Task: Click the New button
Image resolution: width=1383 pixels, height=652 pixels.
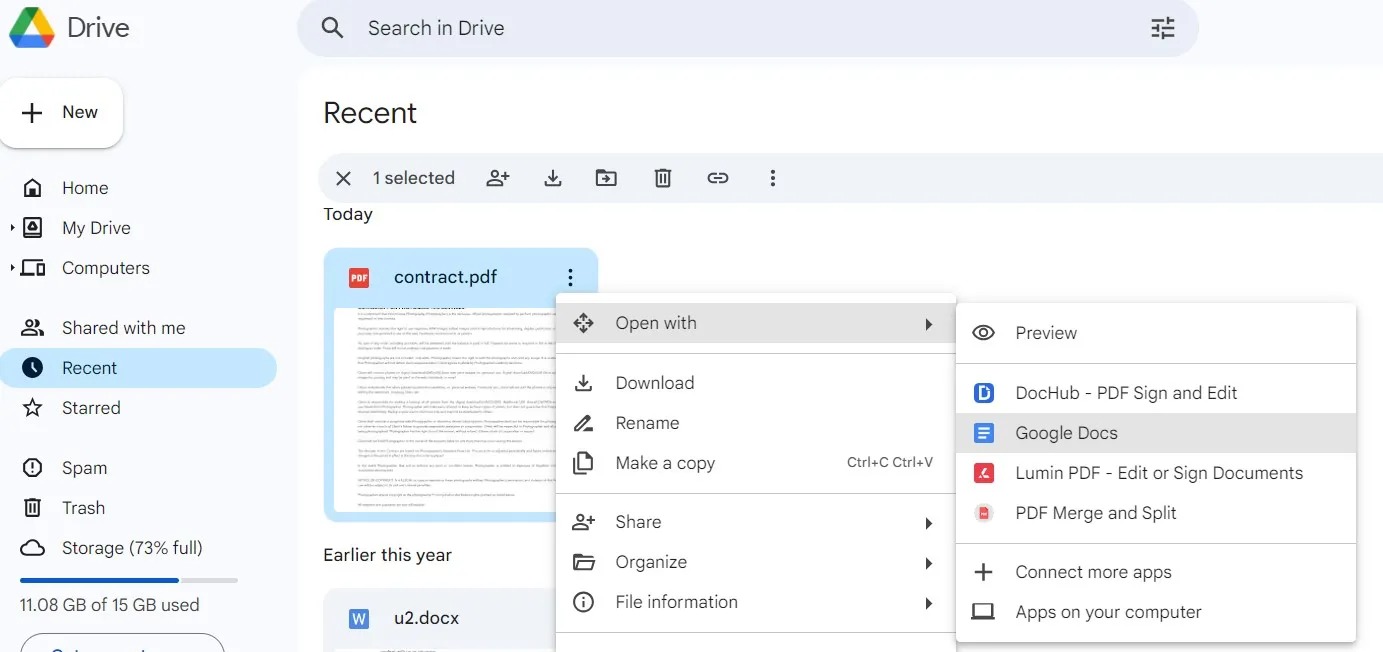Action: pos(62,112)
